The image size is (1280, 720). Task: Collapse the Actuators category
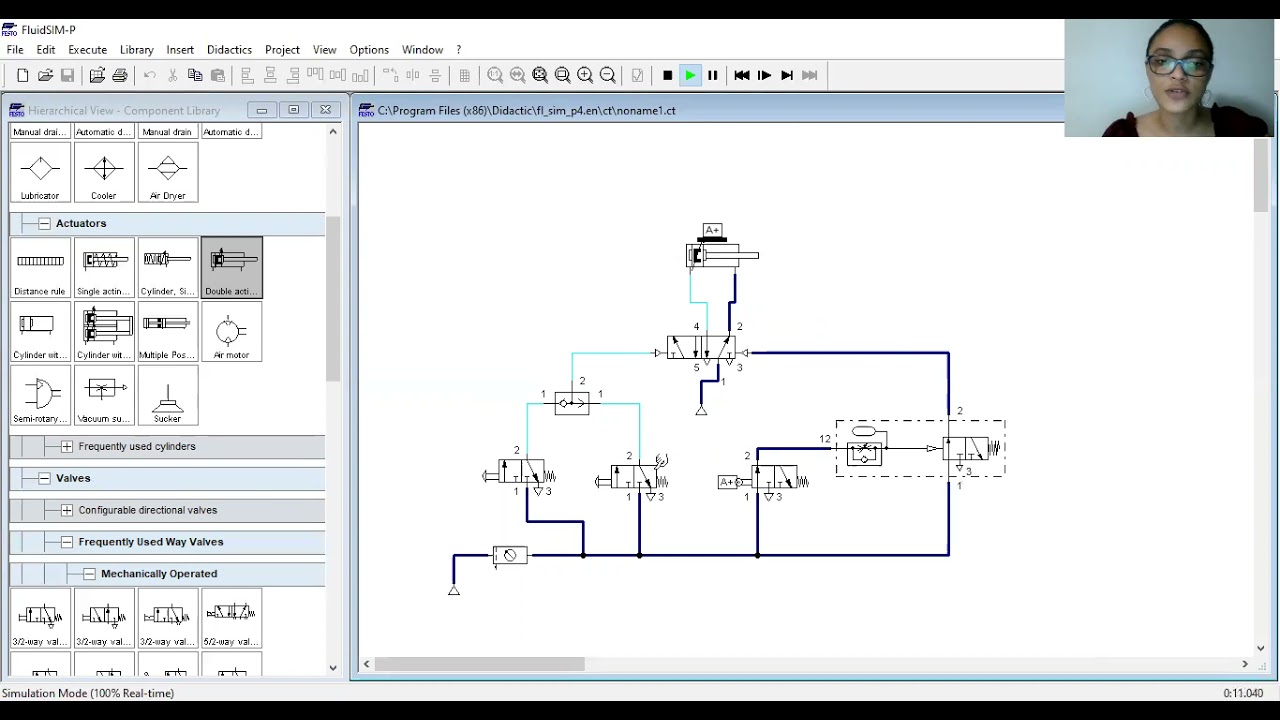(44, 223)
